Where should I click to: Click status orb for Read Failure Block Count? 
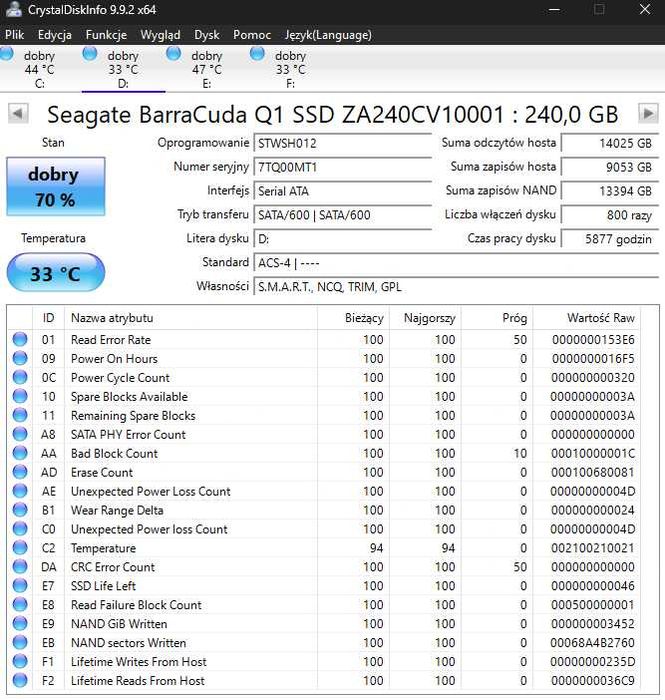click(x=20, y=605)
